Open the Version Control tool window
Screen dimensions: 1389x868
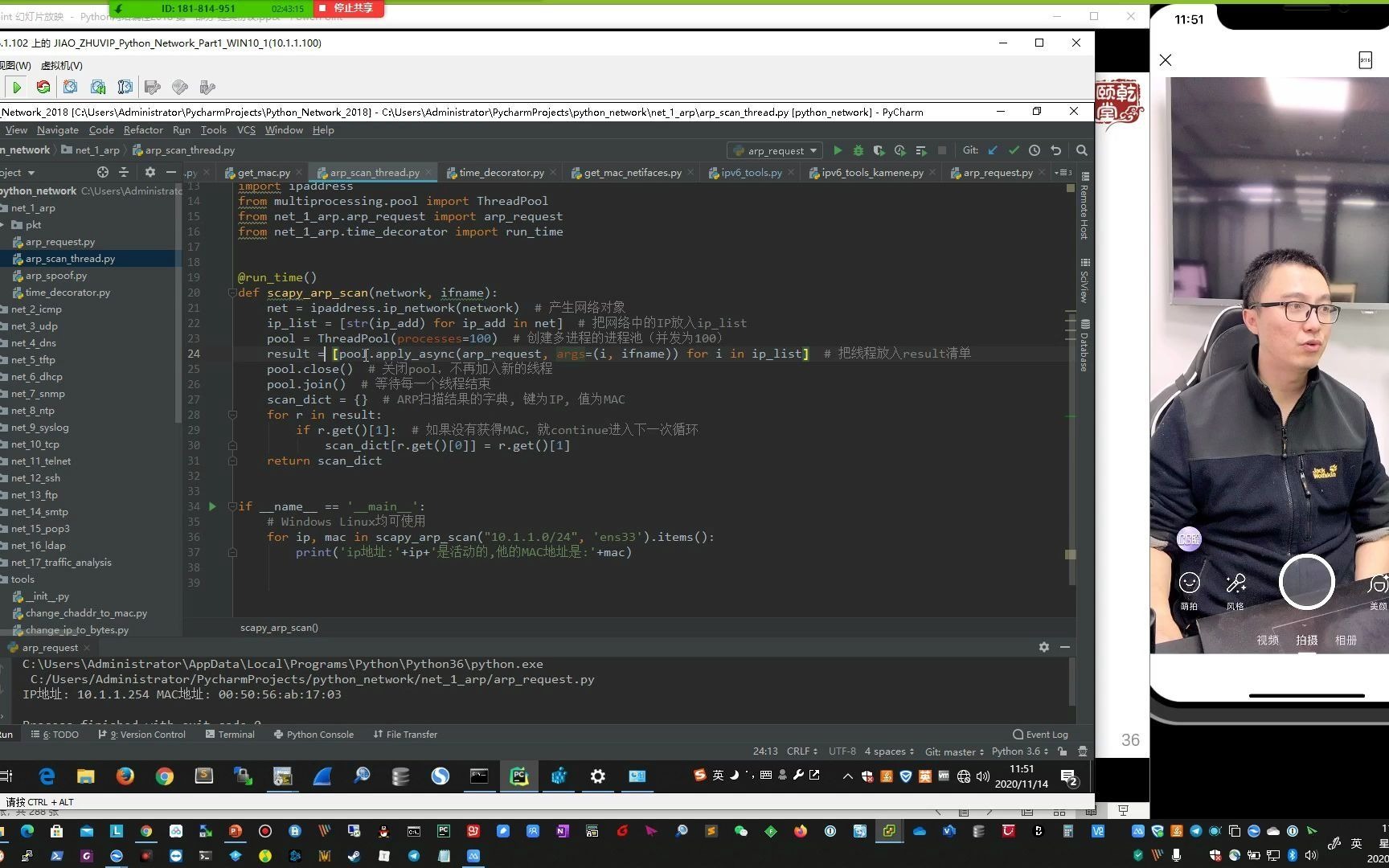tap(141, 735)
